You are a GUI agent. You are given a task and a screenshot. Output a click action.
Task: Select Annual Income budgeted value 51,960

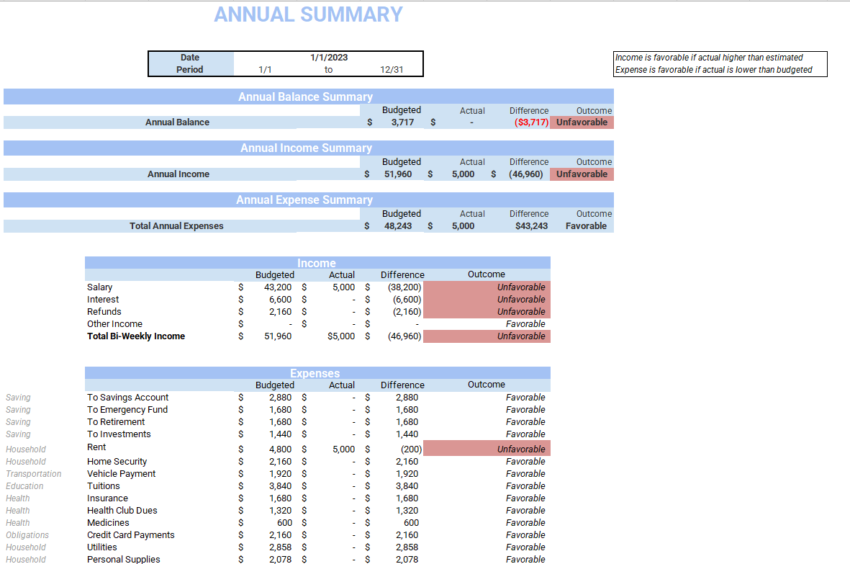398,174
